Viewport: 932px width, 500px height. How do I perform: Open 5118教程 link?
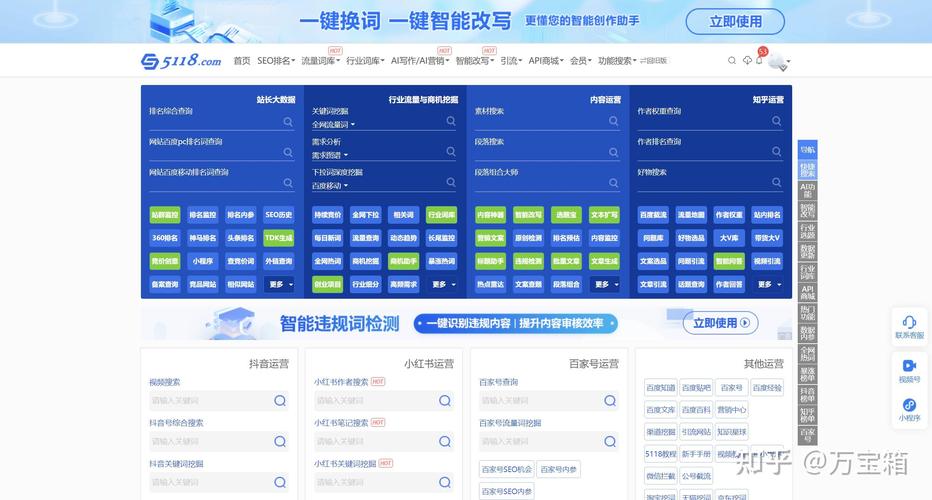coord(660,454)
